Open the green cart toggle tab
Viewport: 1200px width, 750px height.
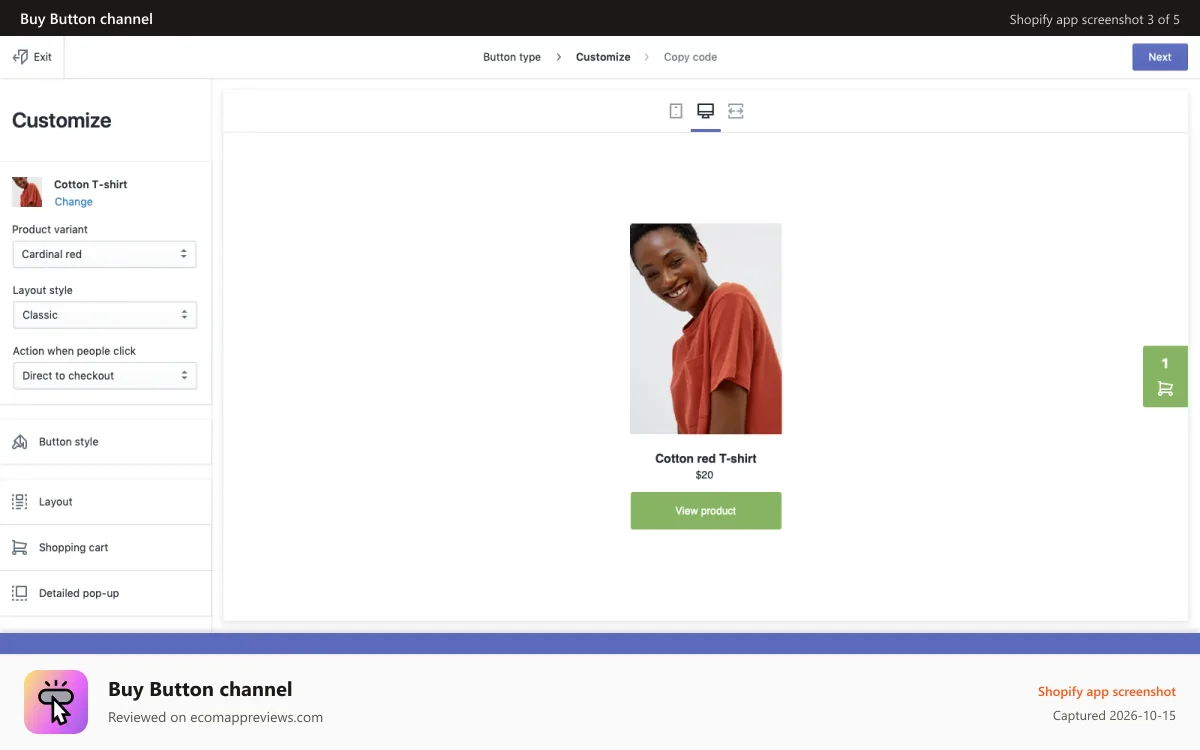point(1165,376)
